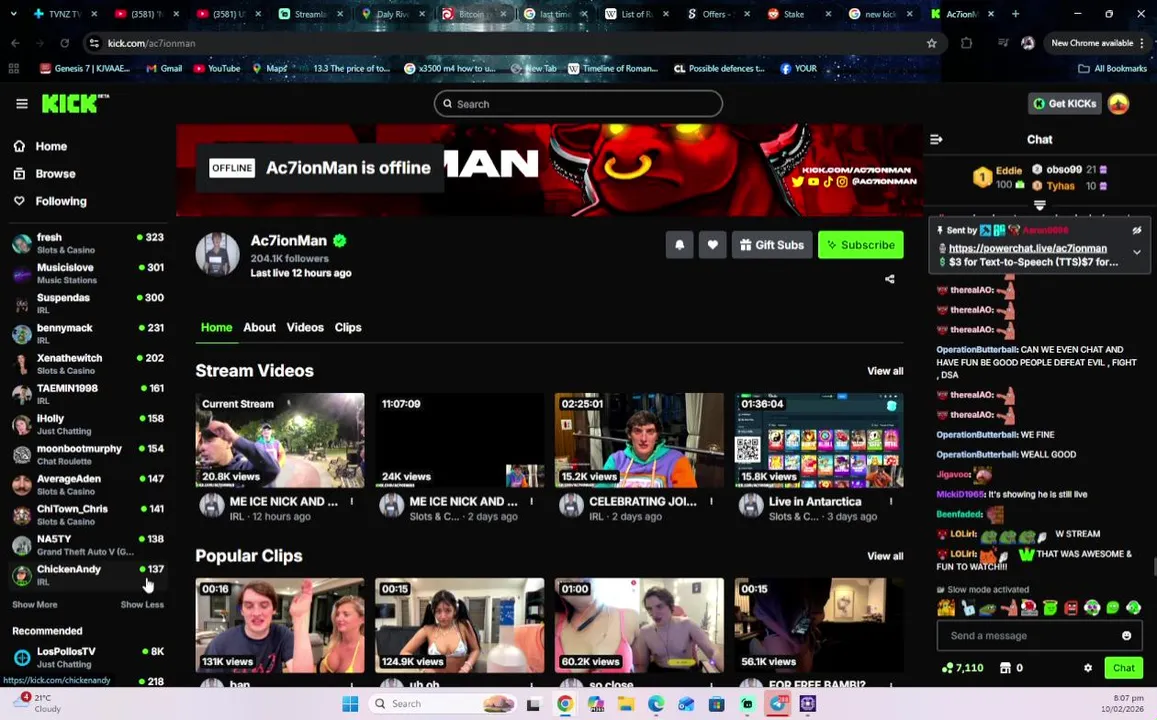Click Get KICKs button
The height and width of the screenshot is (720, 1157).
pyautogui.click(x=1065, y=104)
